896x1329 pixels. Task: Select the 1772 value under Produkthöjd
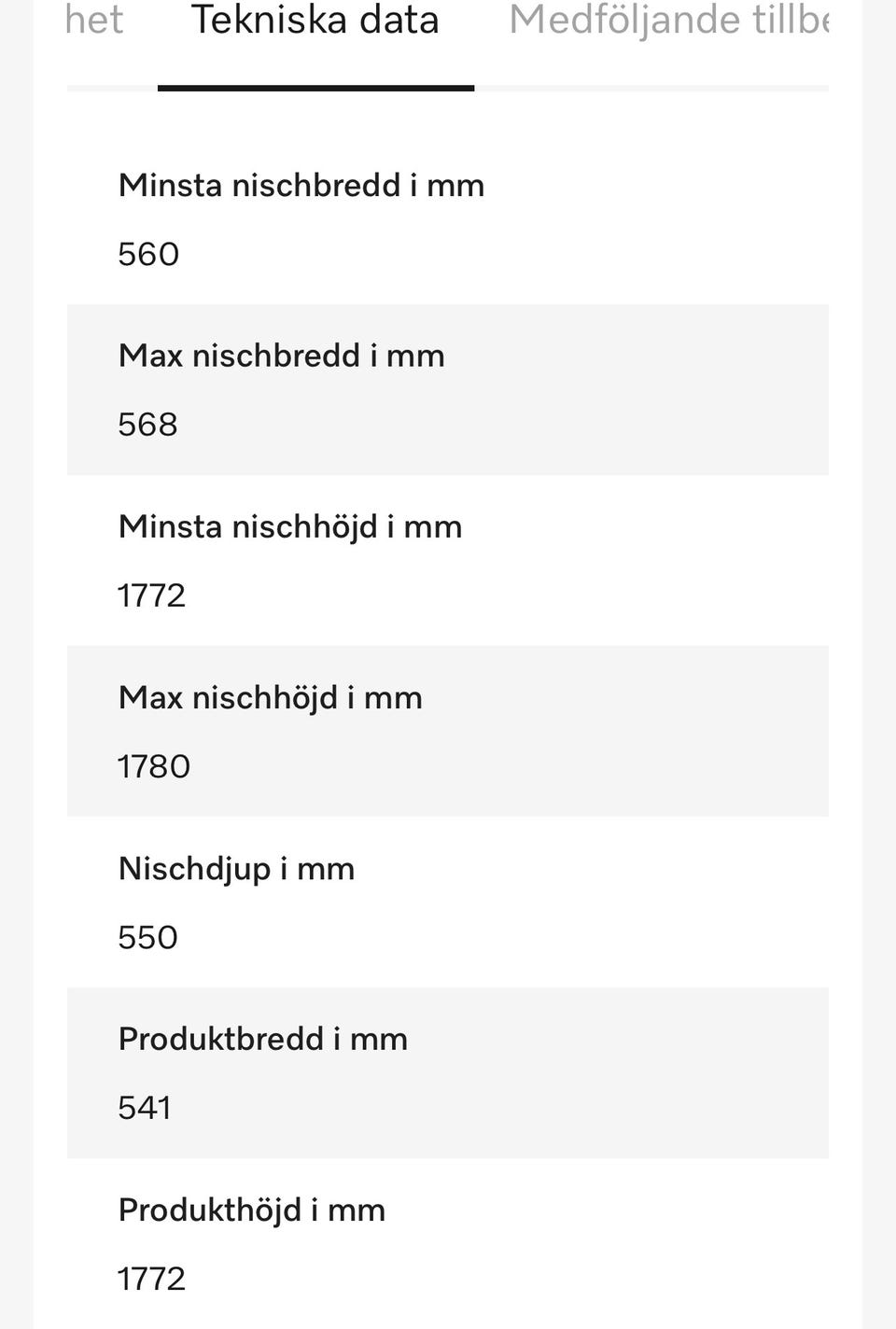click(151, 1279)
